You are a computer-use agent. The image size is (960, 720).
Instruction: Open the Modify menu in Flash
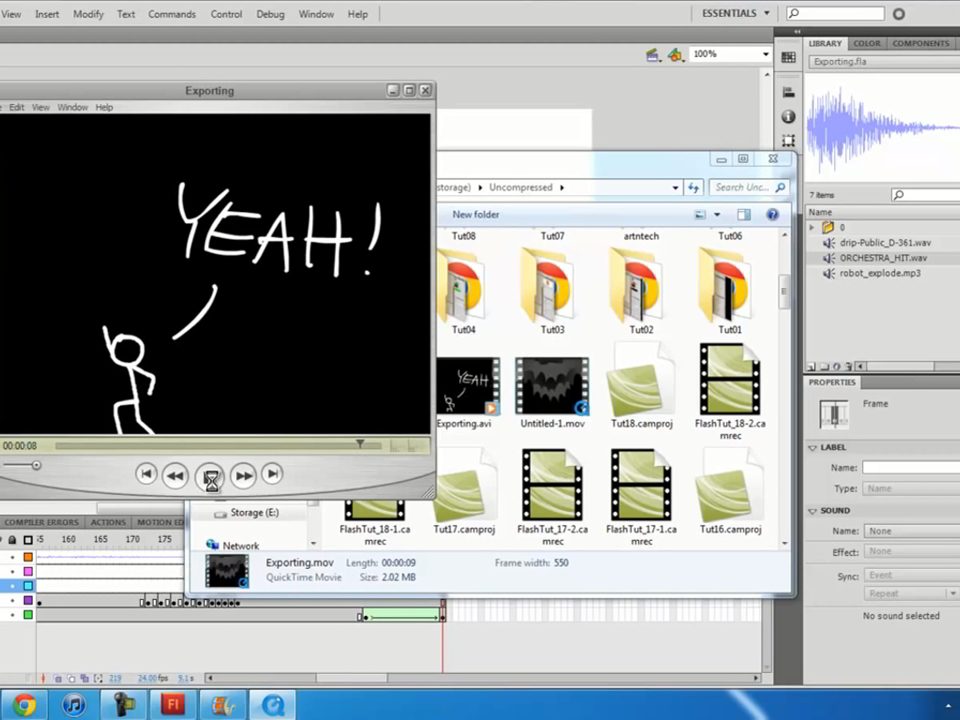[88, 14]
